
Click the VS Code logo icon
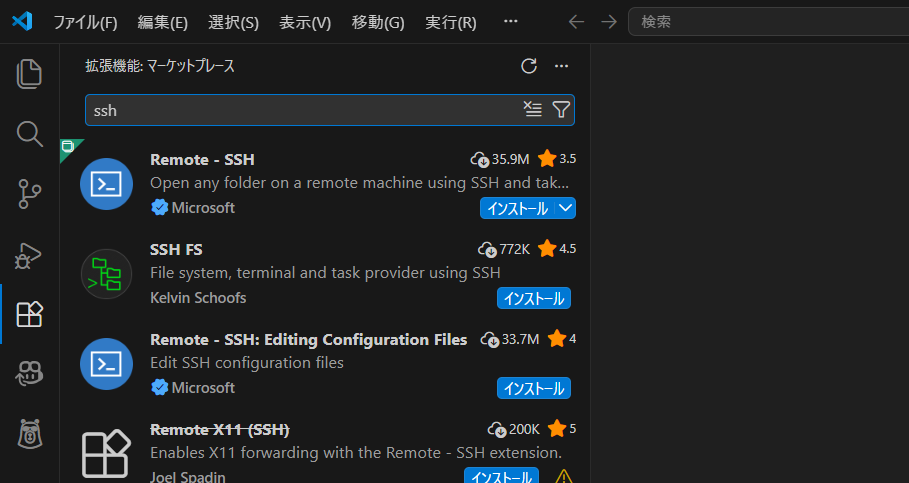(22, 21)
